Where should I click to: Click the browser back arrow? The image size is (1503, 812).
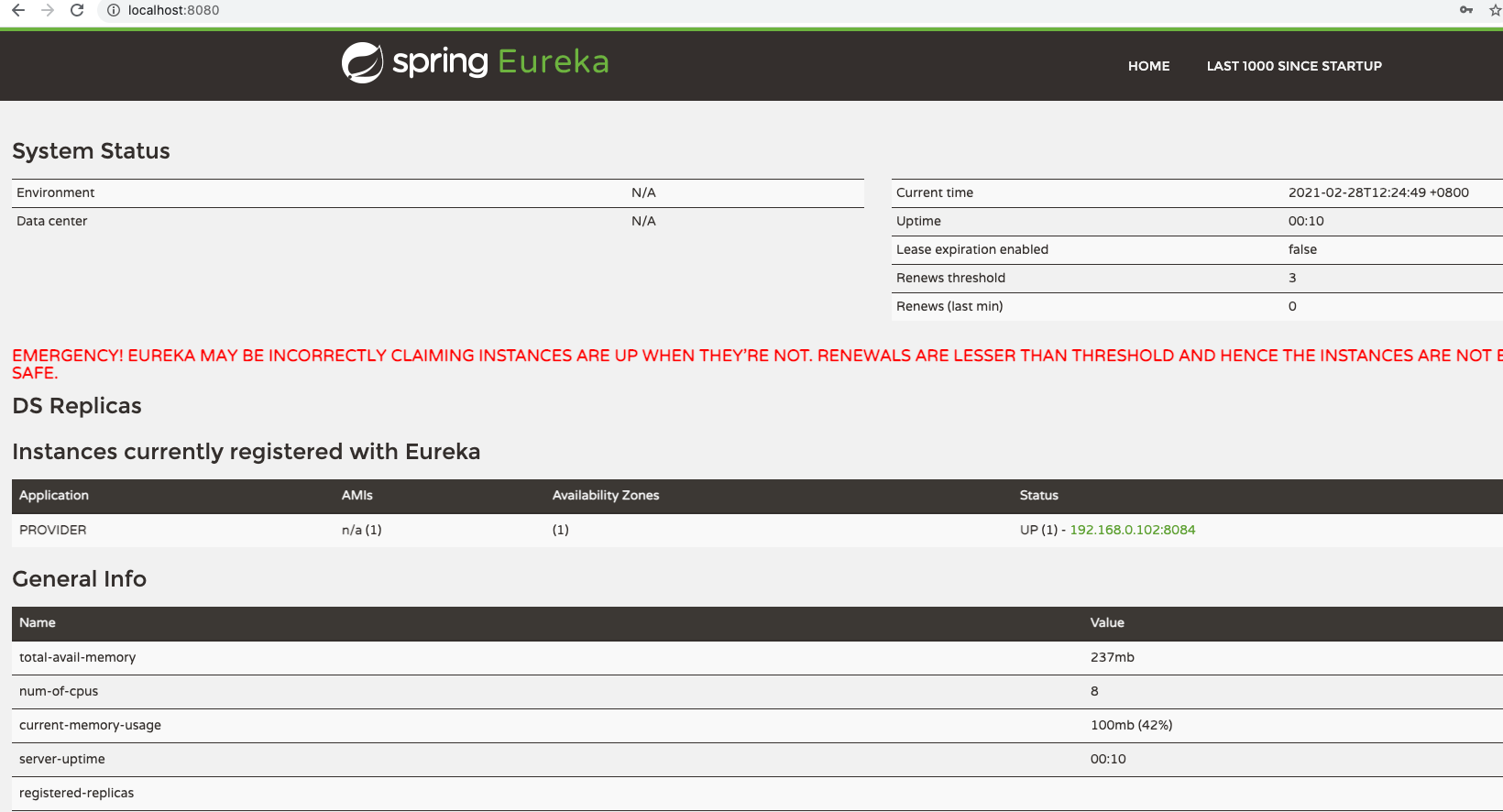(18, 10)
